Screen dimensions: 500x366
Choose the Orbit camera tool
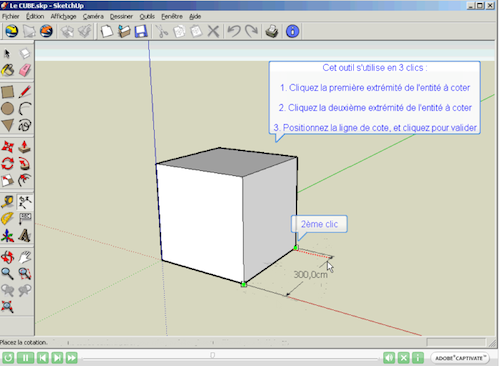[7, 257]
